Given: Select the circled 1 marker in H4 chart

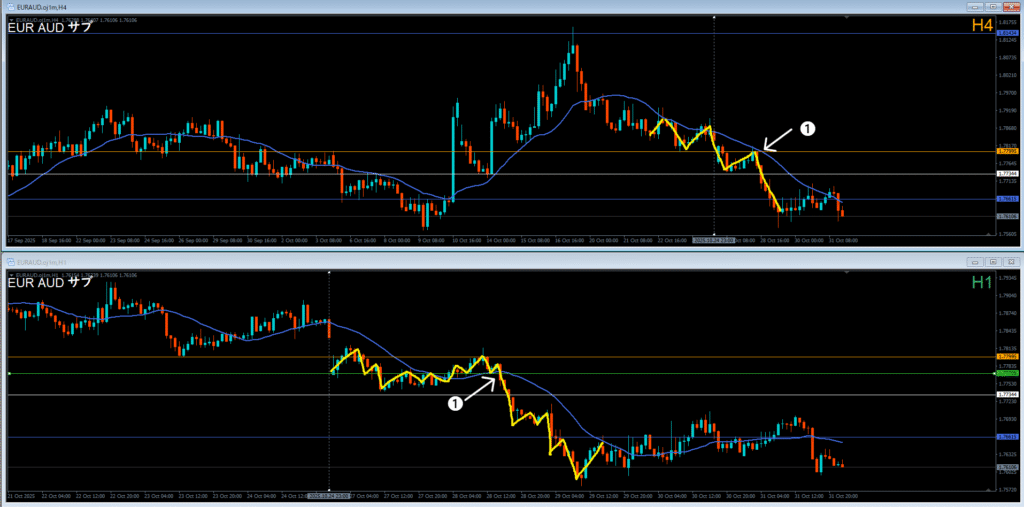Looking at the screenshot, I should 809,129.
